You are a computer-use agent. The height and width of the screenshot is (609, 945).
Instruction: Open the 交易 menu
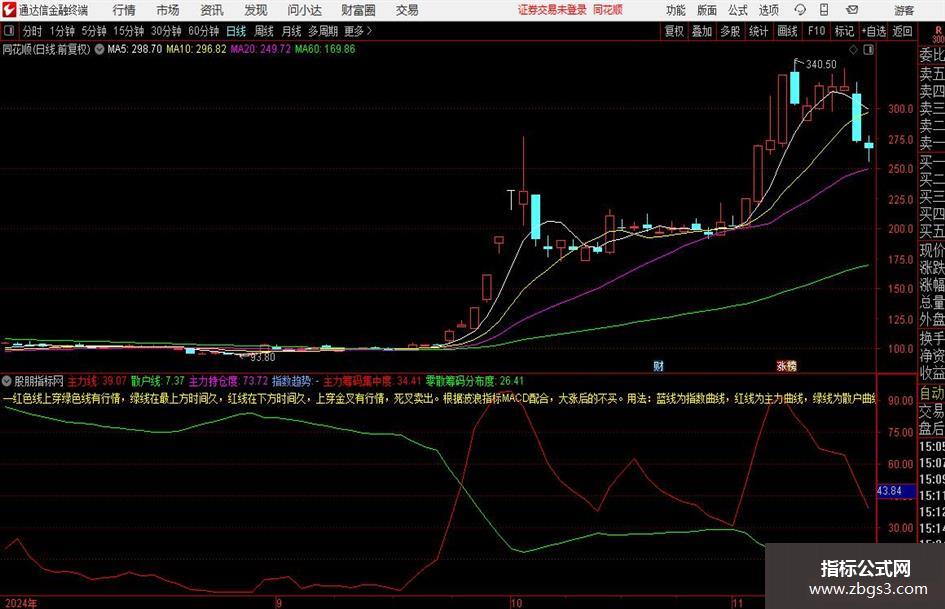pyautogui.click(x=407, y=10)
